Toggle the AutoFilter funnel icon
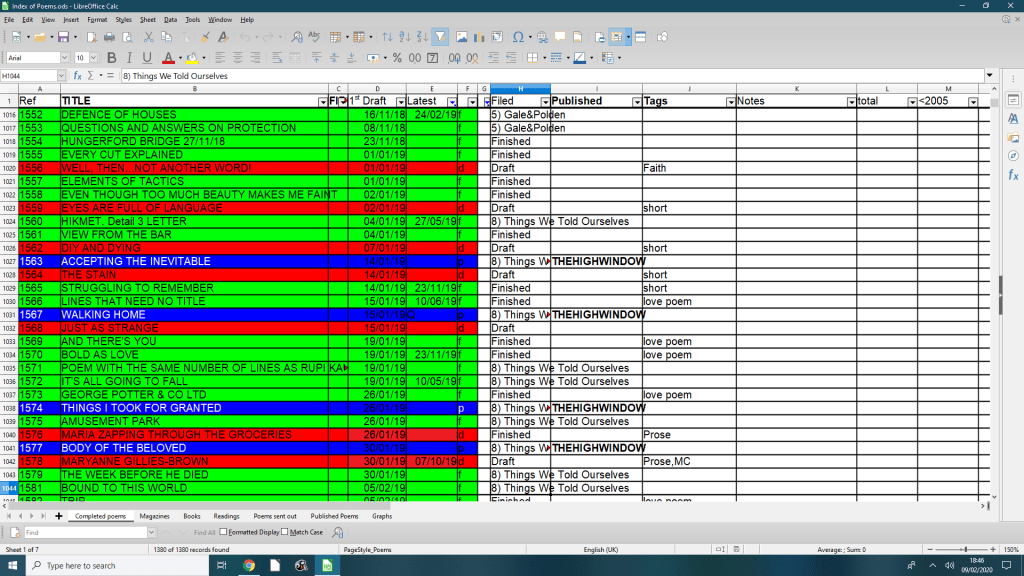Viewport: 1024px width, 576px height. 441,37
